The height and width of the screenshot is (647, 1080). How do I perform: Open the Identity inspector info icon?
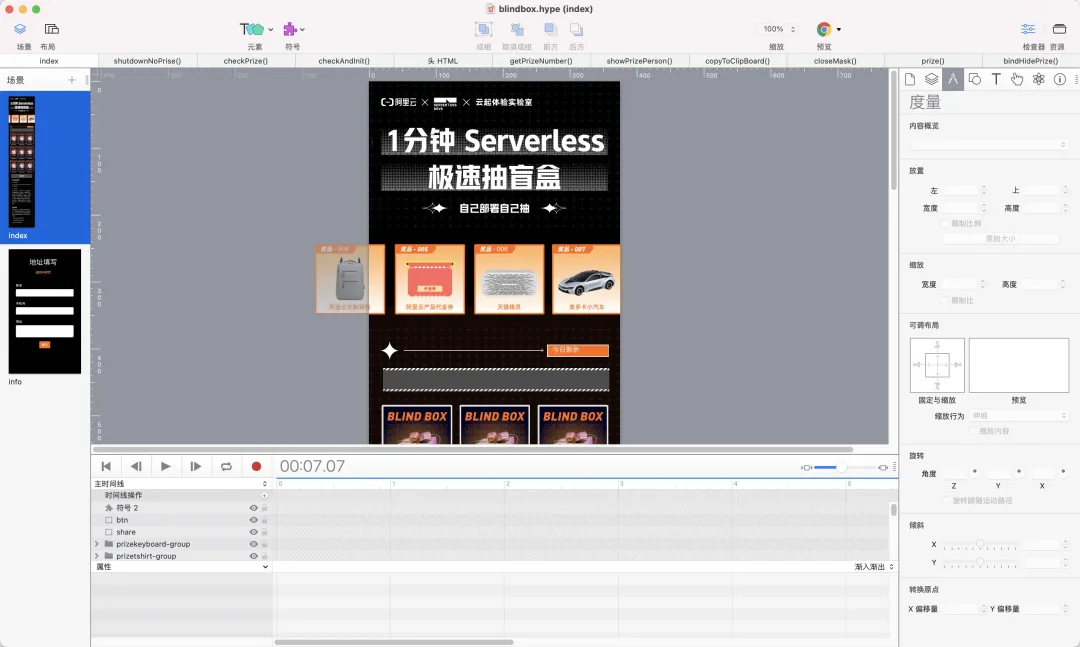pyautogui.click(x=1060, y=79)
